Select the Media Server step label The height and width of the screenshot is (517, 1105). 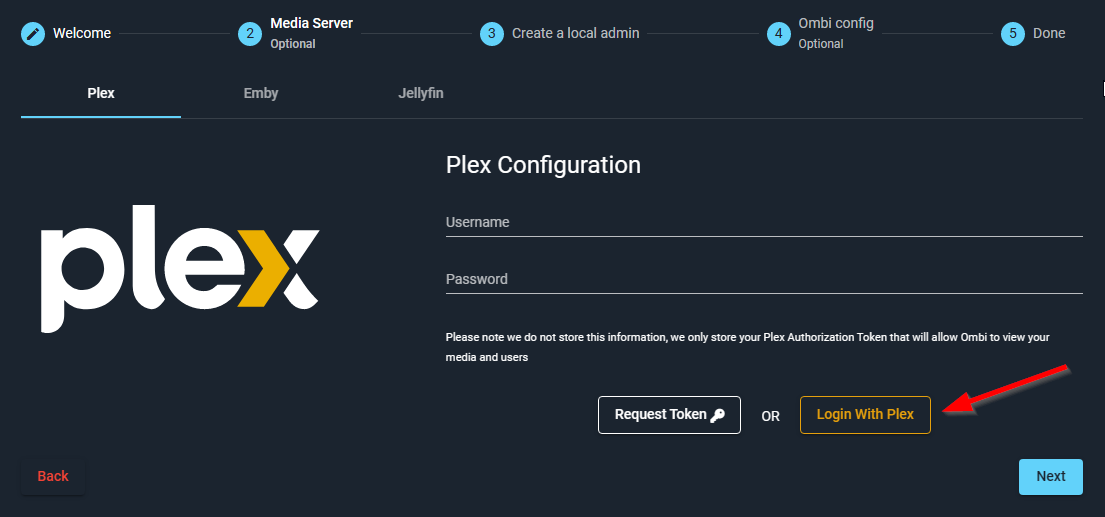[x=311, y=24]
